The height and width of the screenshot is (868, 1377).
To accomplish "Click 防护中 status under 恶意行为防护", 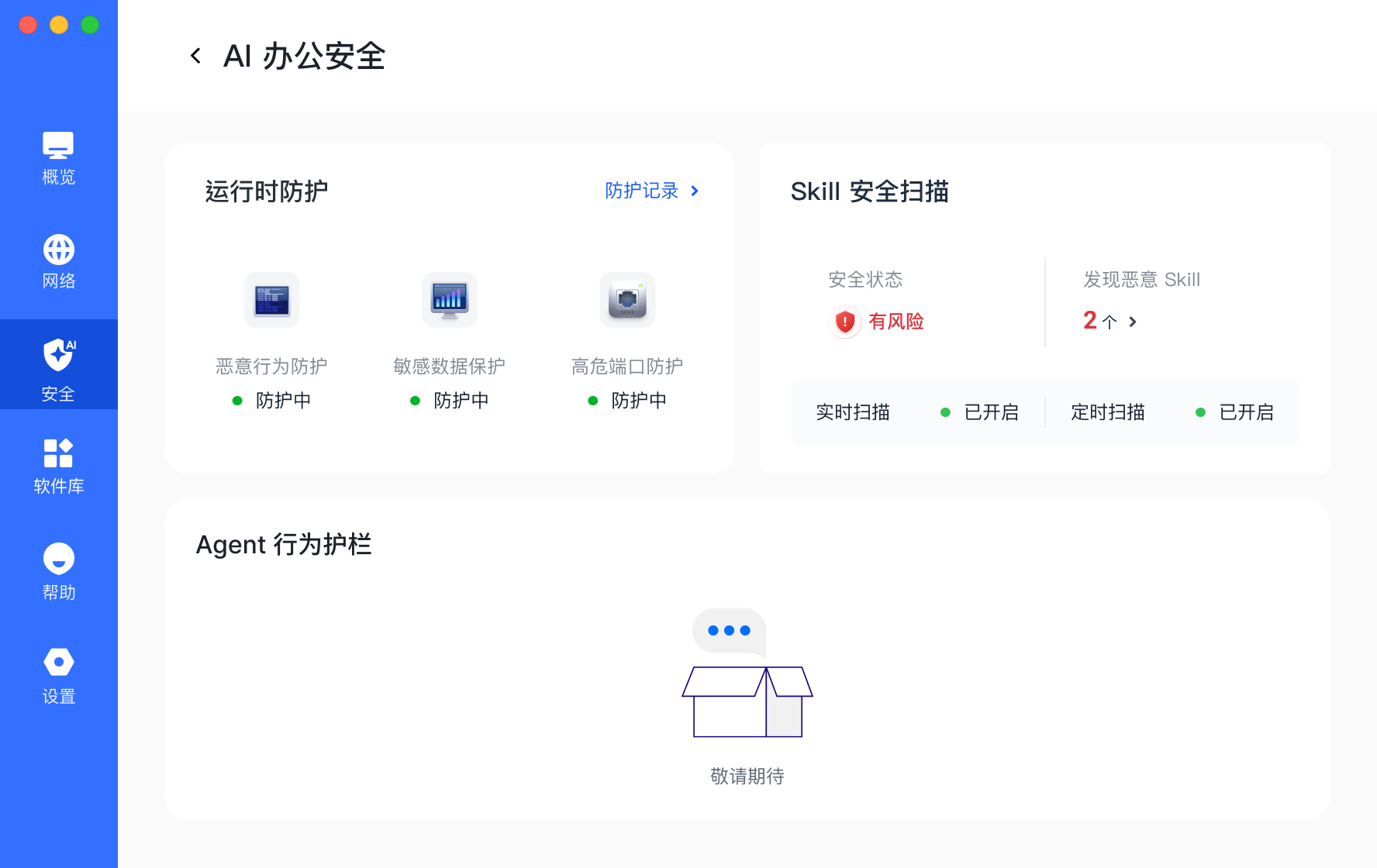I will tap(271, 400).
